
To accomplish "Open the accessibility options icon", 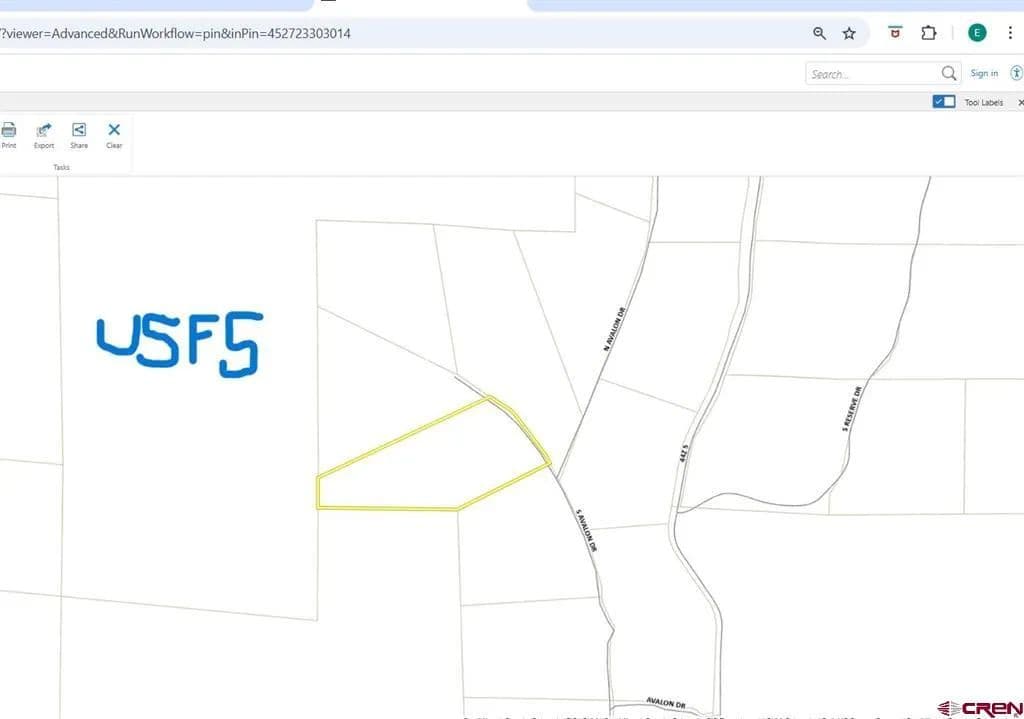I will 1017,73.
